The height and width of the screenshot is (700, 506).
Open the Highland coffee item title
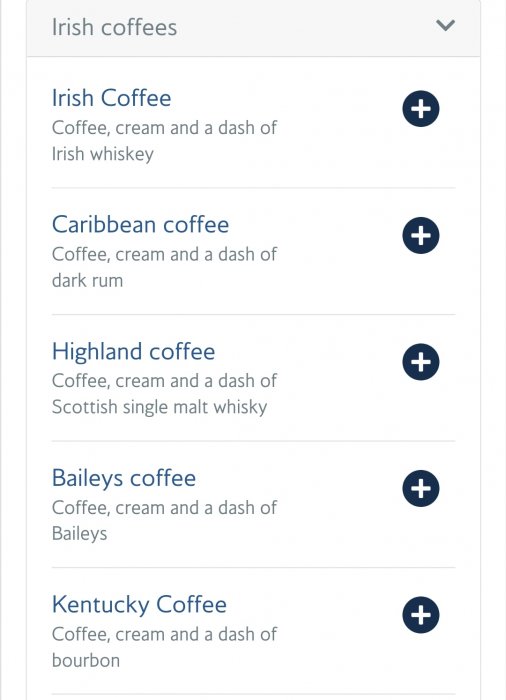coord(134,351)
